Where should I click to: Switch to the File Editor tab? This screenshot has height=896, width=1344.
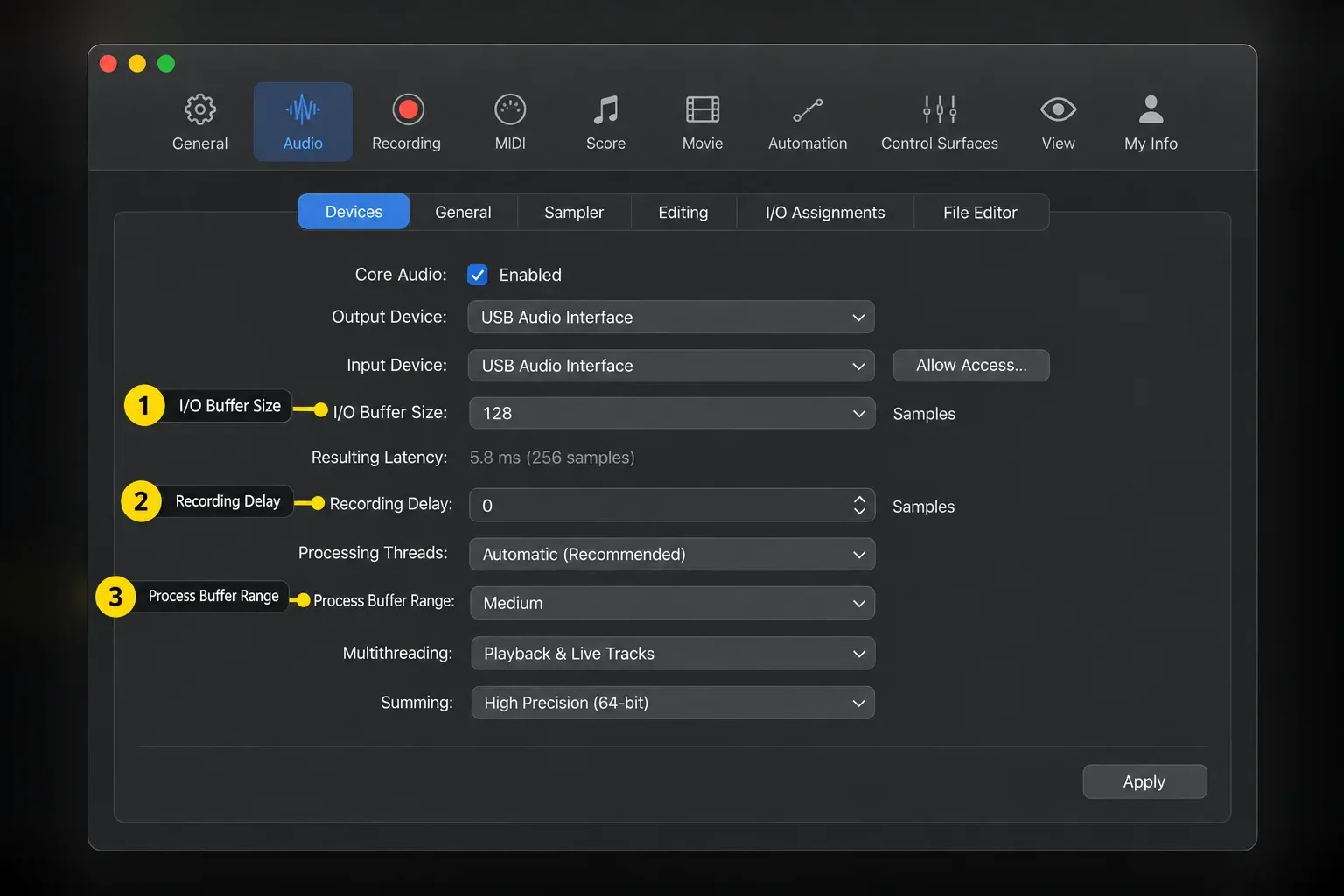tap(981, 212)
